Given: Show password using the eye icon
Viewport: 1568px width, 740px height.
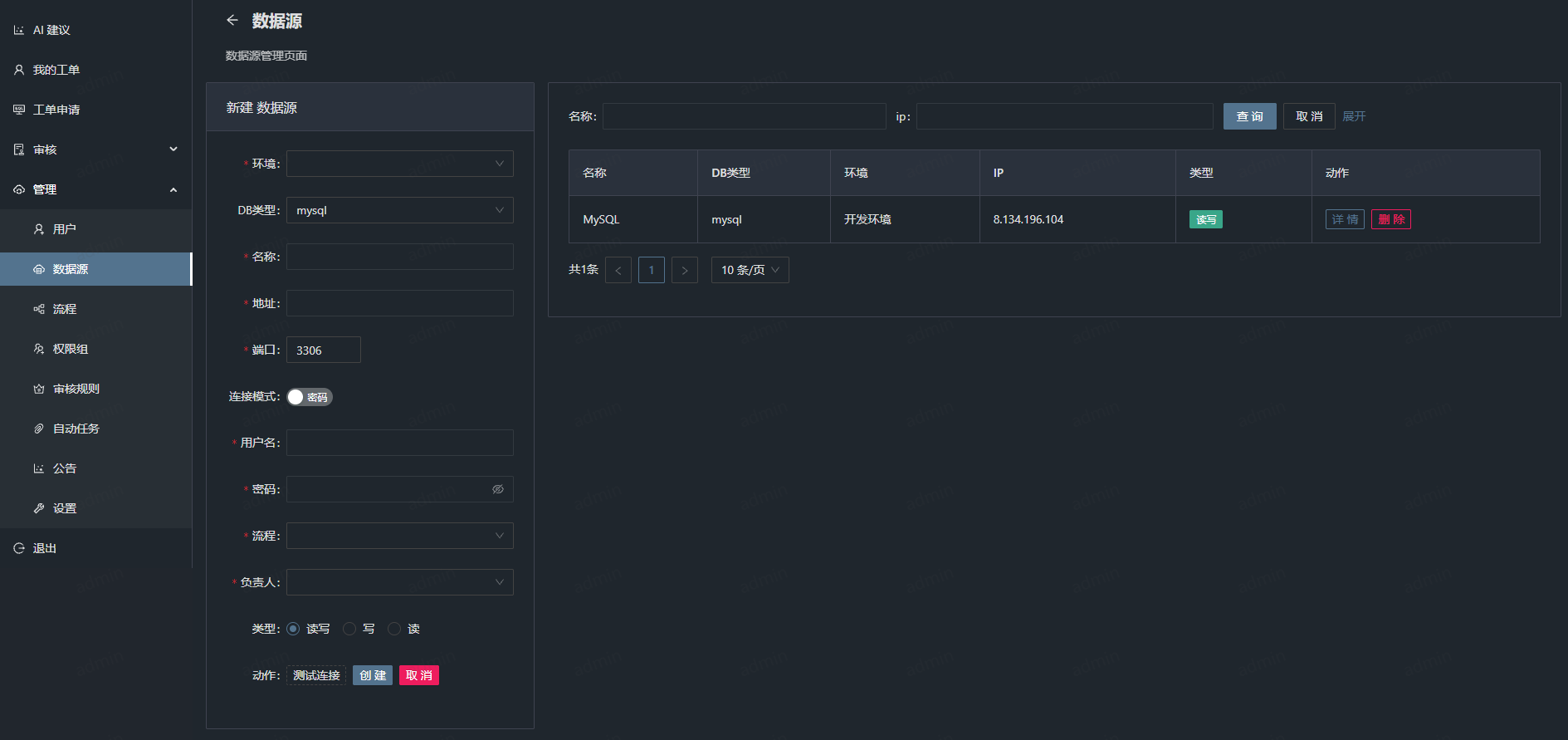Looking at the screenshot, I should (498, 489).
